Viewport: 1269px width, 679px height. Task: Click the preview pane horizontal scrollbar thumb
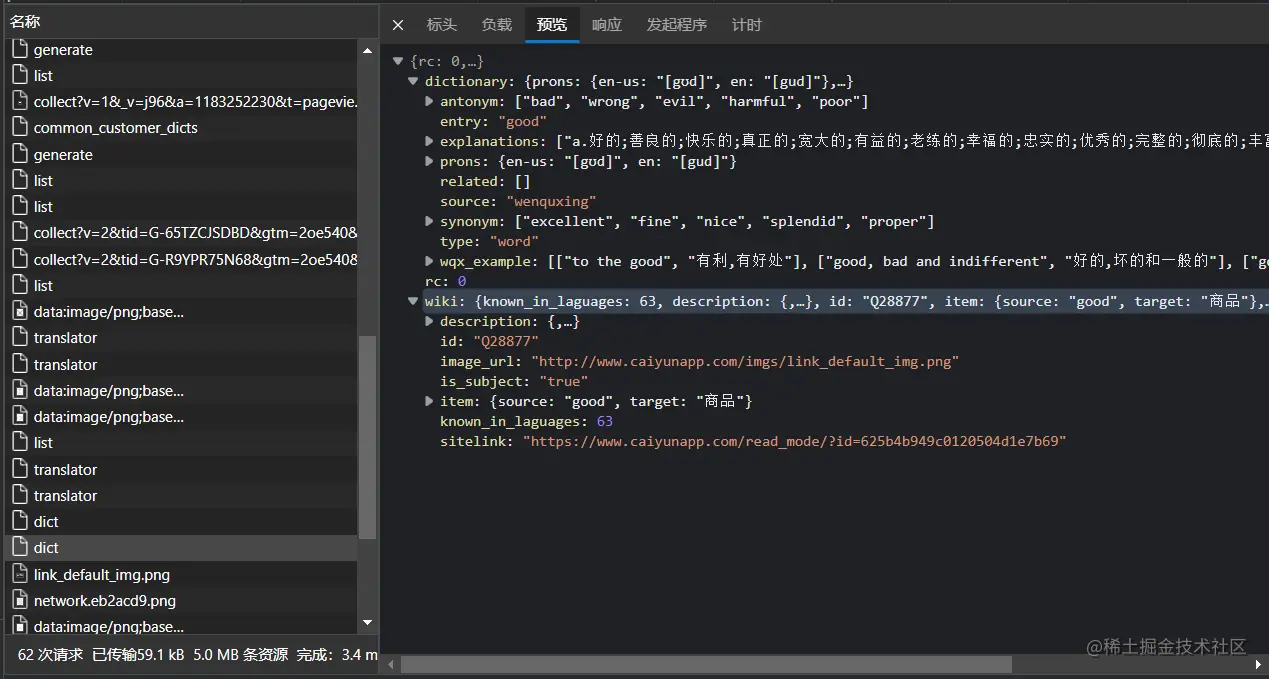[x=706, y=664]
